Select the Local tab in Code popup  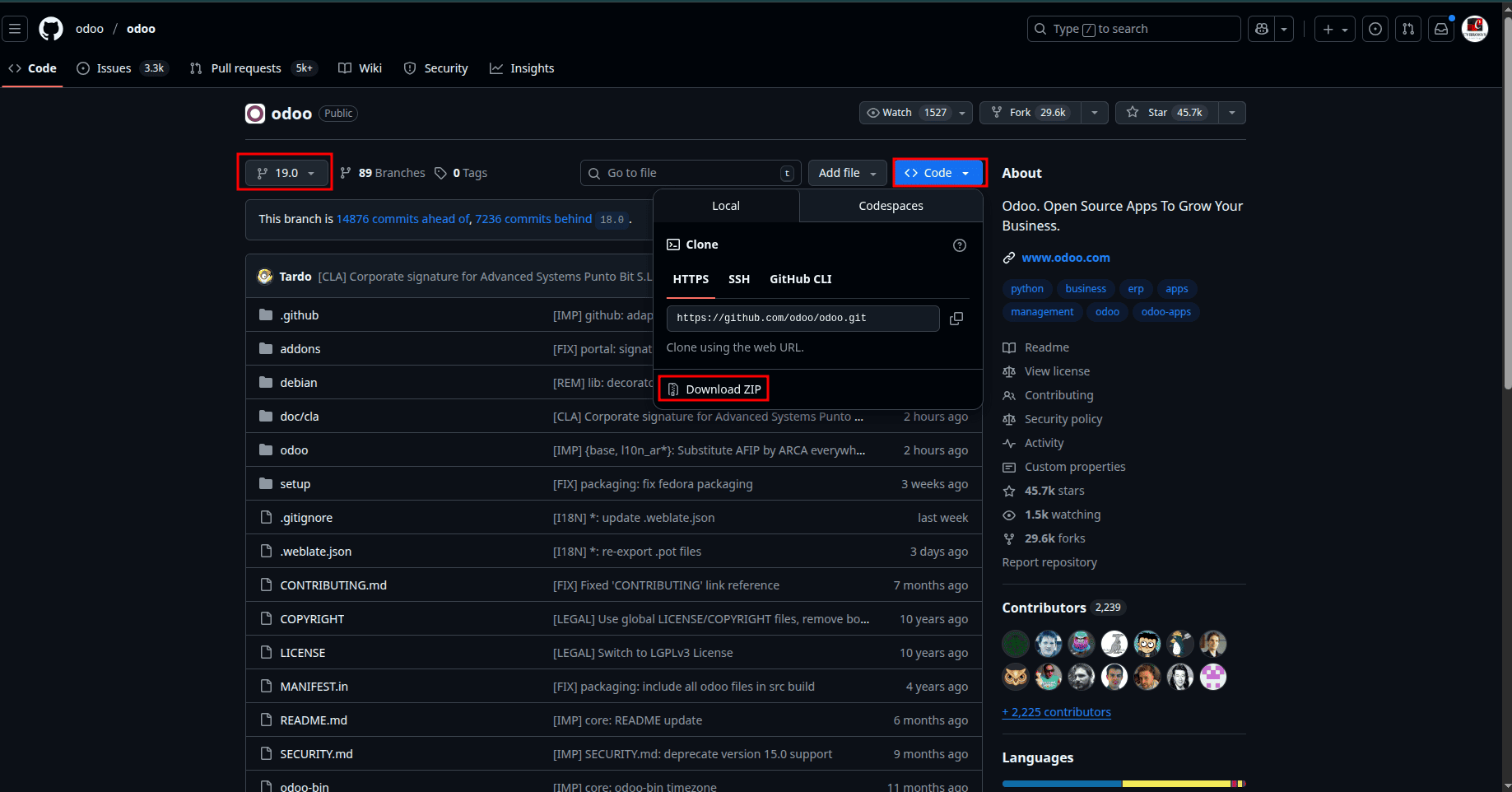pos(726,206)
